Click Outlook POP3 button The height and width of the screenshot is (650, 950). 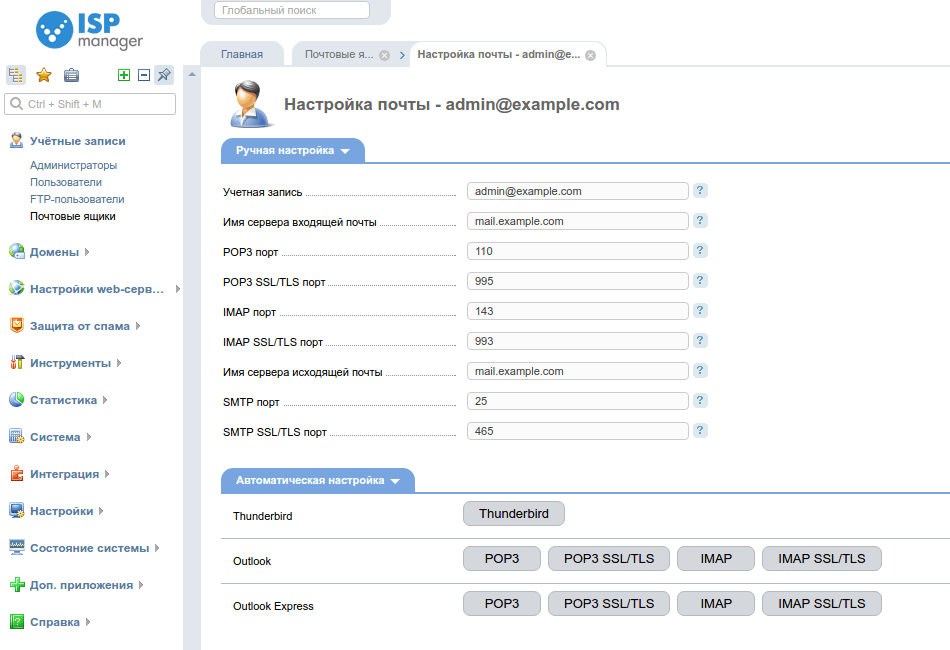[x=502, y=559]
